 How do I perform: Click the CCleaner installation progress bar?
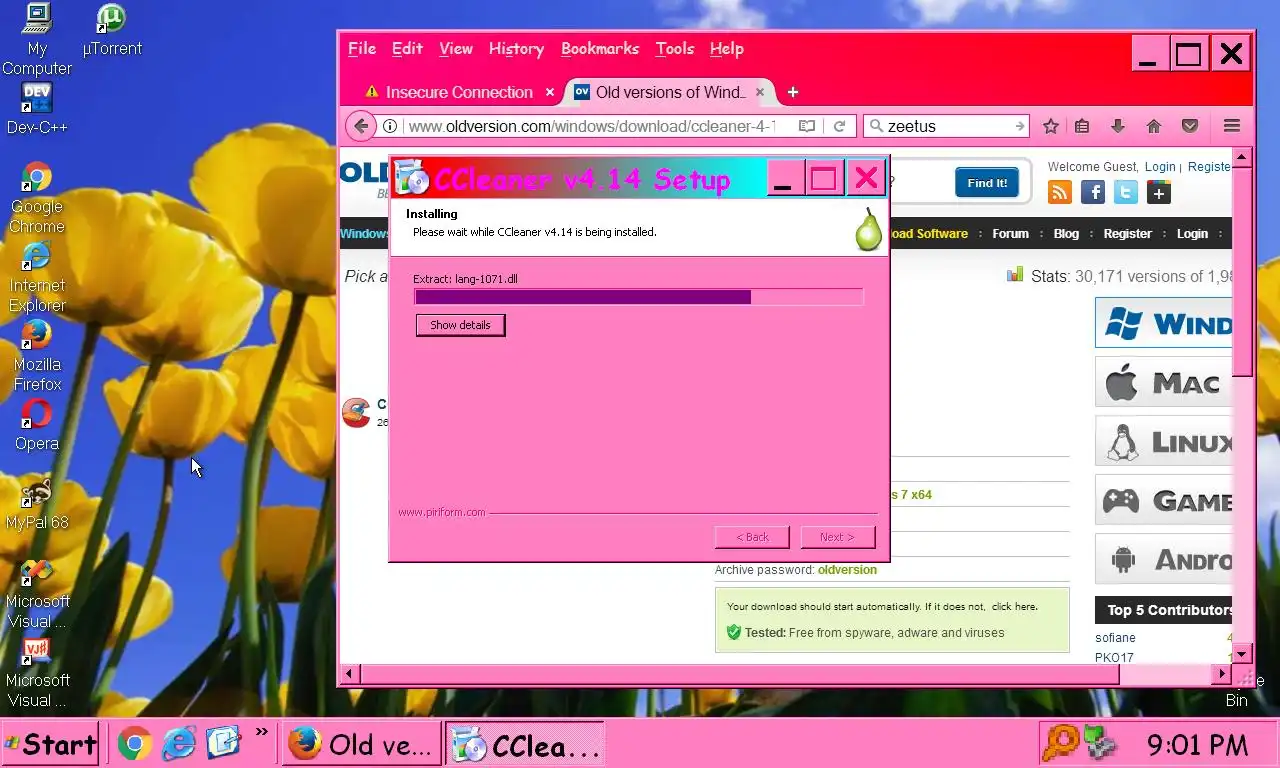638,297
